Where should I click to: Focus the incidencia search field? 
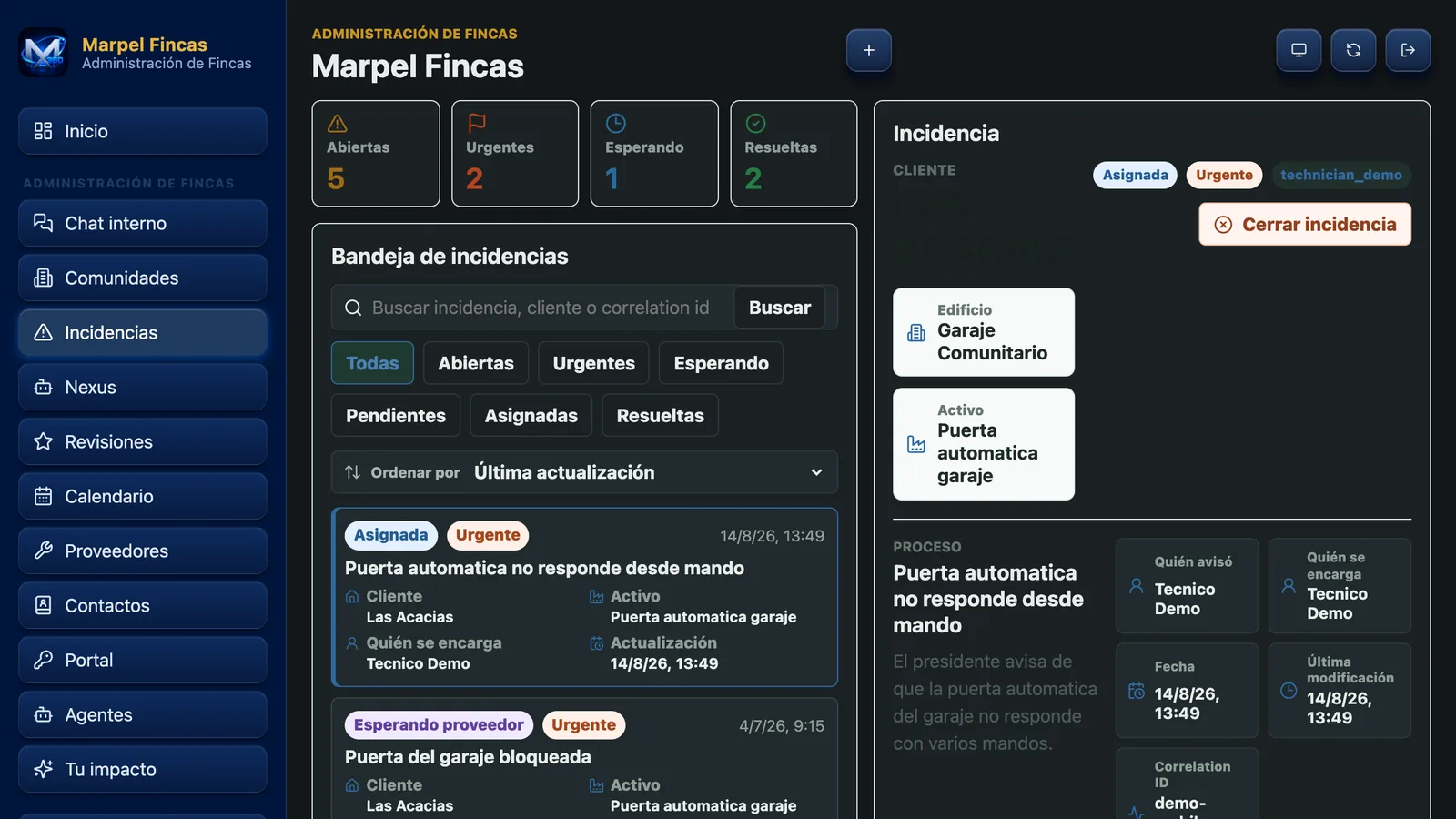click(540, 308)
